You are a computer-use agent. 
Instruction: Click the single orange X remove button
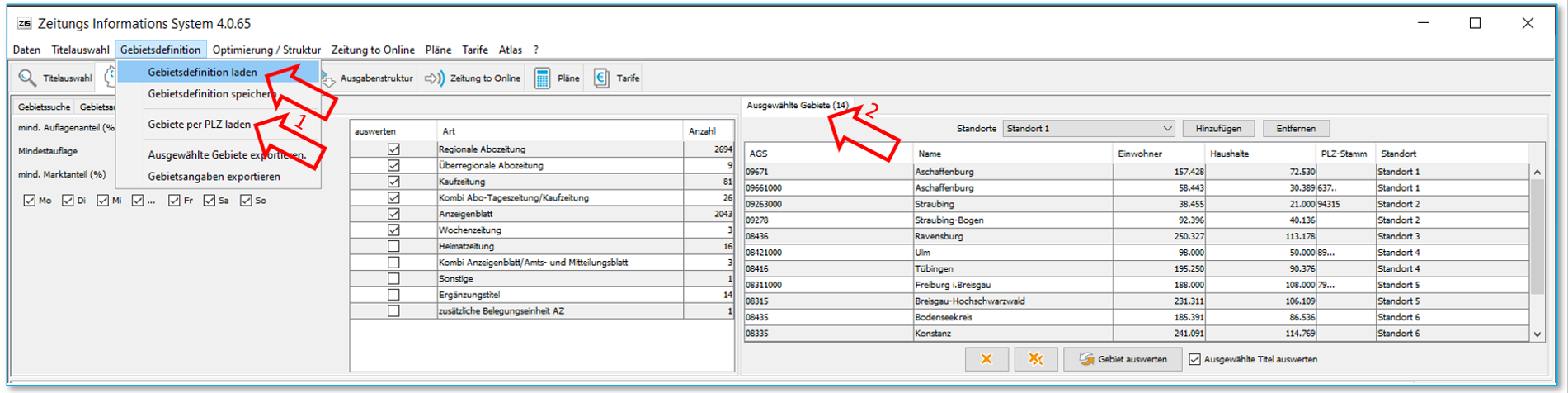[x=986, y=359]
